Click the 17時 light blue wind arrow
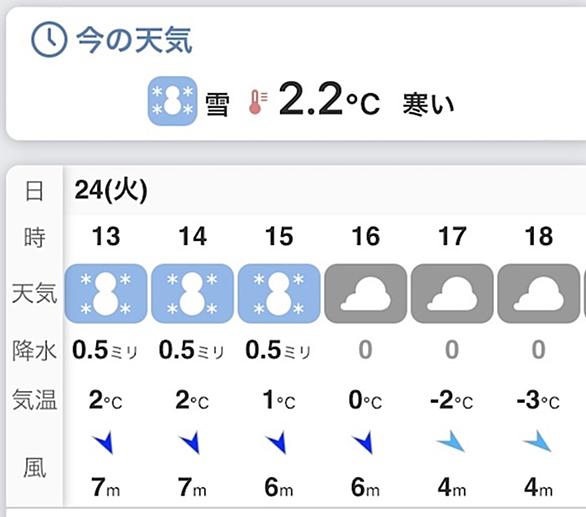The height and width of the screenshot is (517, 586). [451, 441]
